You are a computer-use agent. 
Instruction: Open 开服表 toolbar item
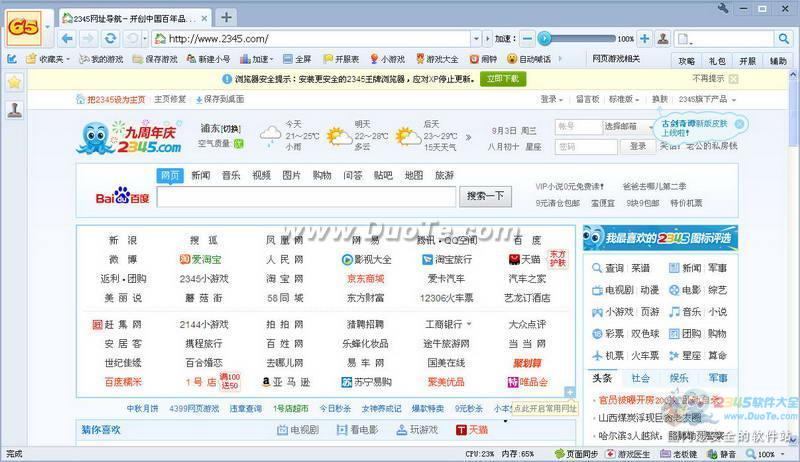341,59
